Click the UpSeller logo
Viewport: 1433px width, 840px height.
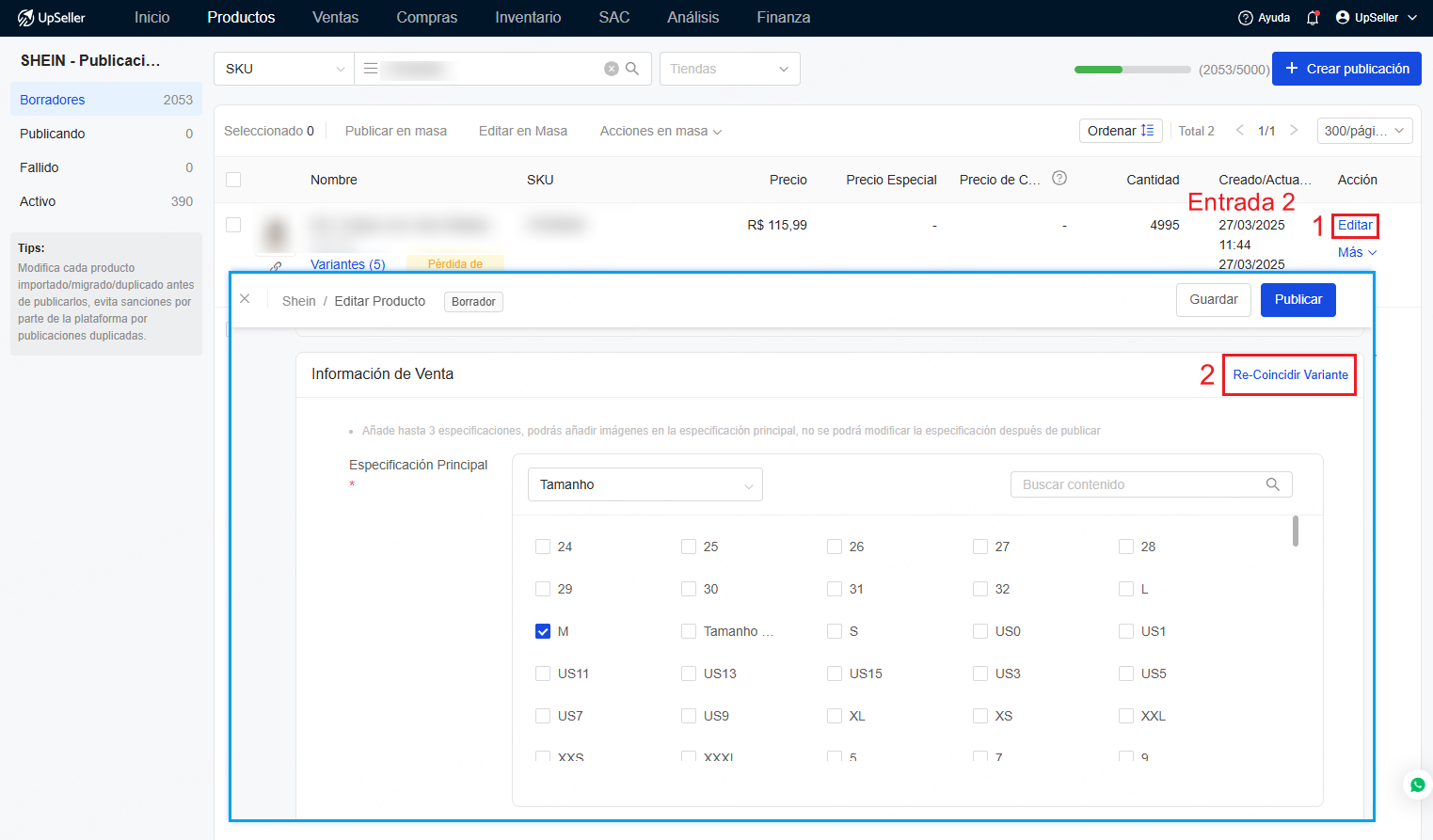(51, 18)
